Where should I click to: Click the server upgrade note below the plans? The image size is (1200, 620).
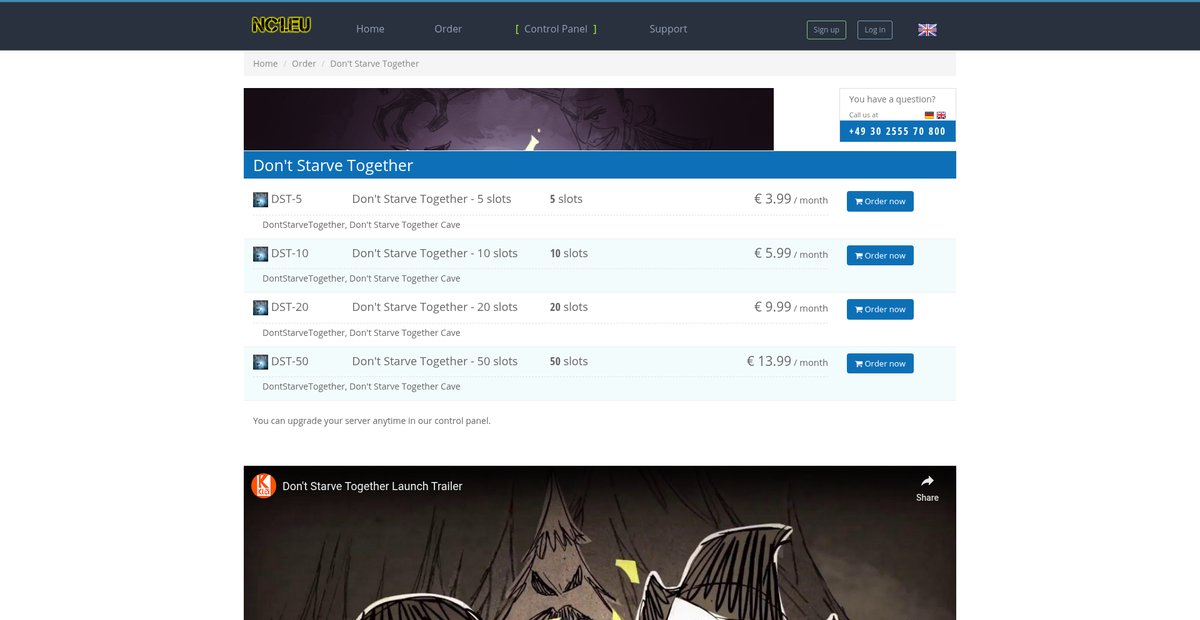pyautogui.click(x=372, y=421)
